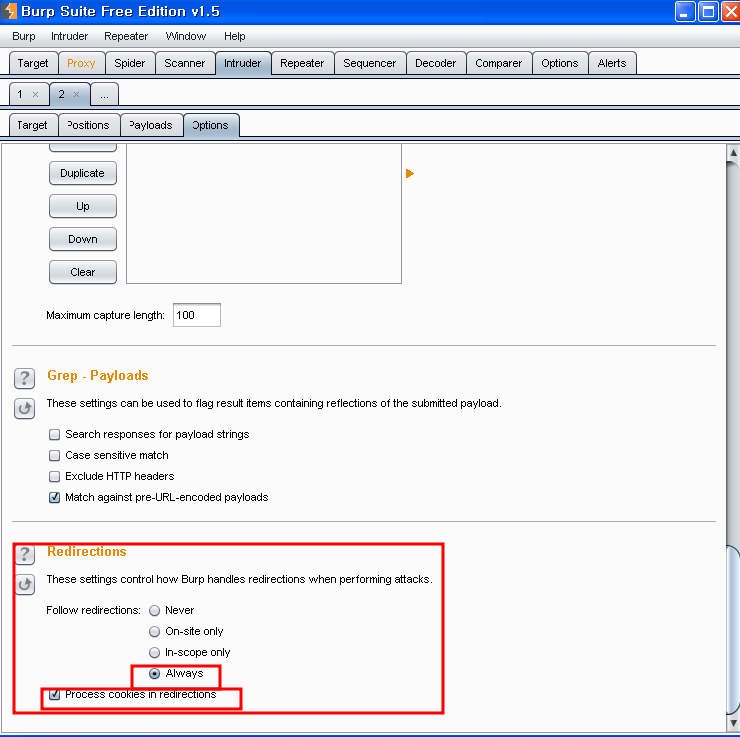The height and width of the screenshot is (737, 740).
Task: Open the Help menu
Action: [x=235, y=36]
